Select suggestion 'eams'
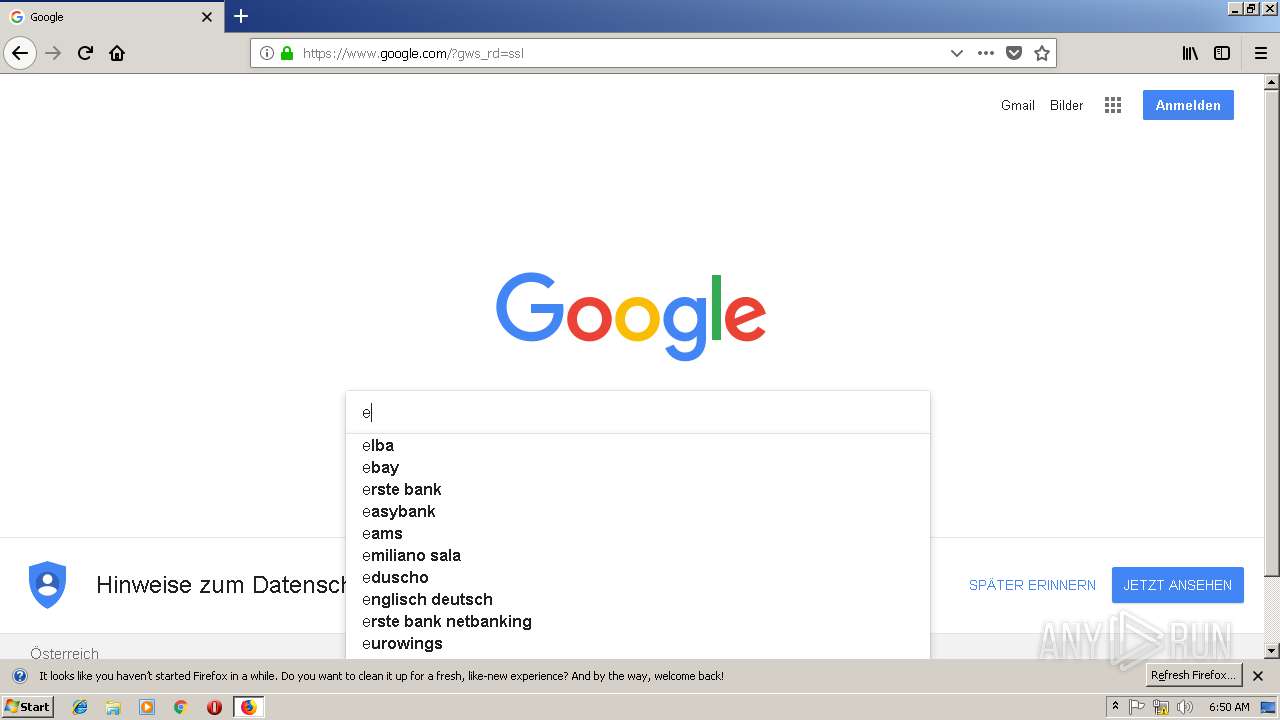Image resolution: width=1280 pixels, height=720 pixels. point(638,533)
